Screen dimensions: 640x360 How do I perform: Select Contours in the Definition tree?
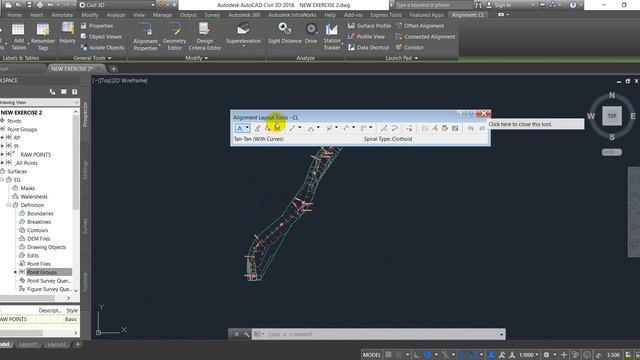pyautogui.click(x=37, y=230)
